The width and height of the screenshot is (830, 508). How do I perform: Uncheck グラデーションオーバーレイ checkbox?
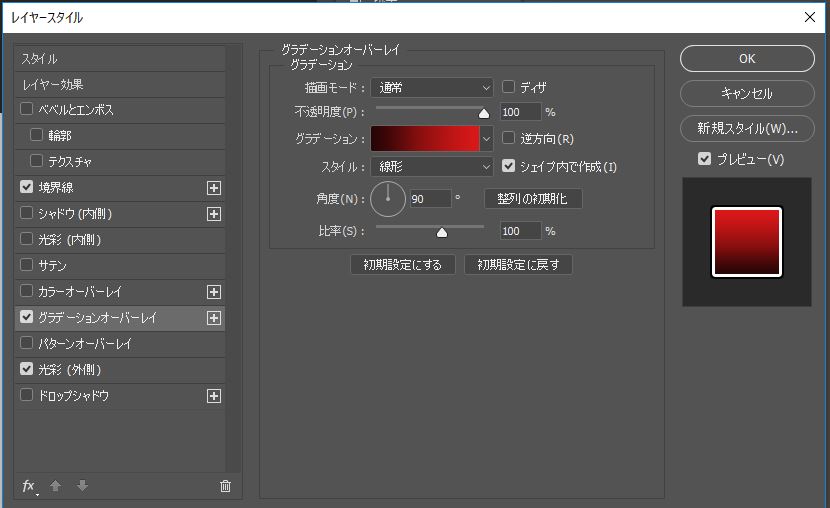[x=26, y=316]
